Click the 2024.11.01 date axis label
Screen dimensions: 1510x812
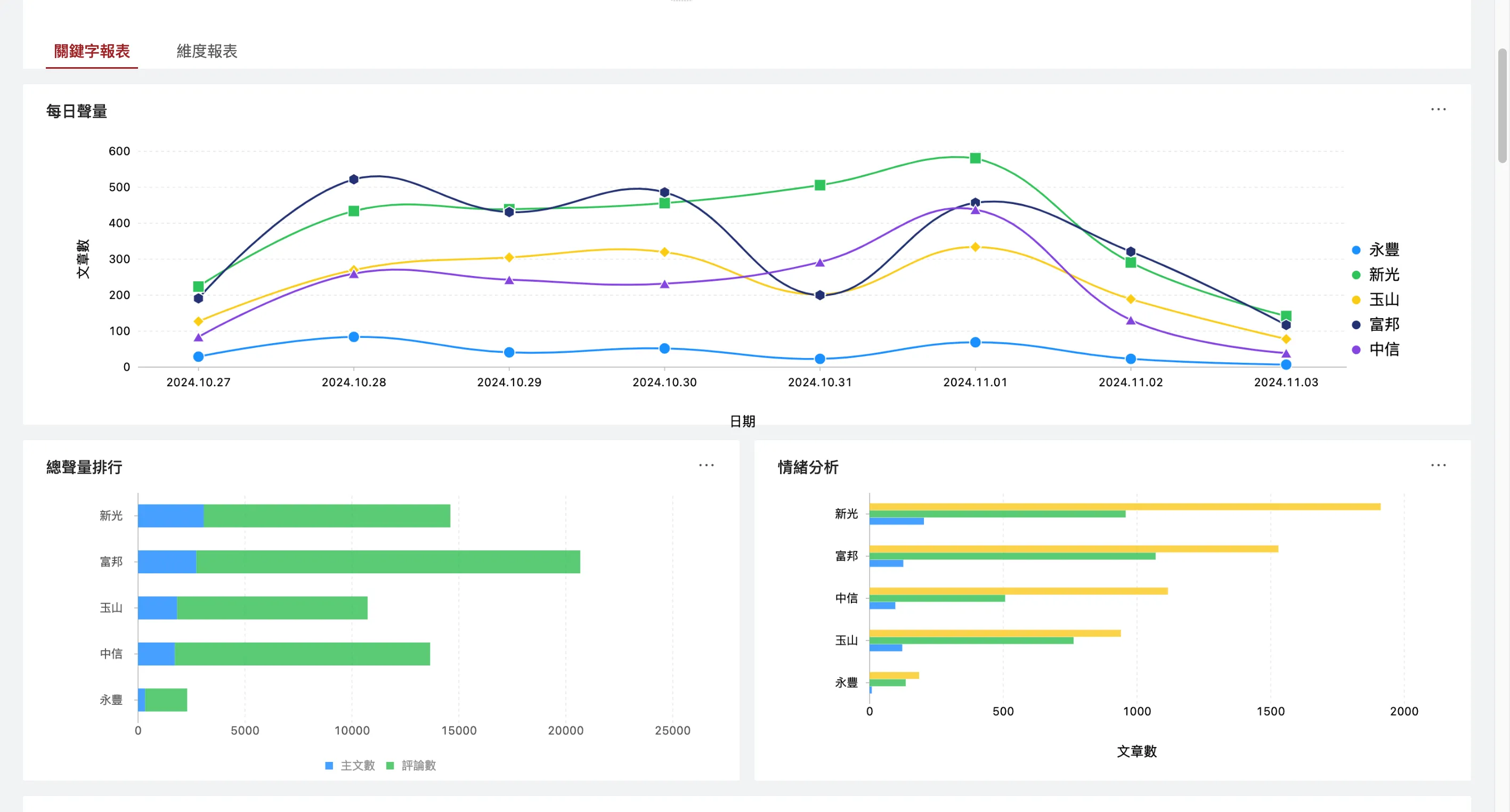tap(976, 382)
